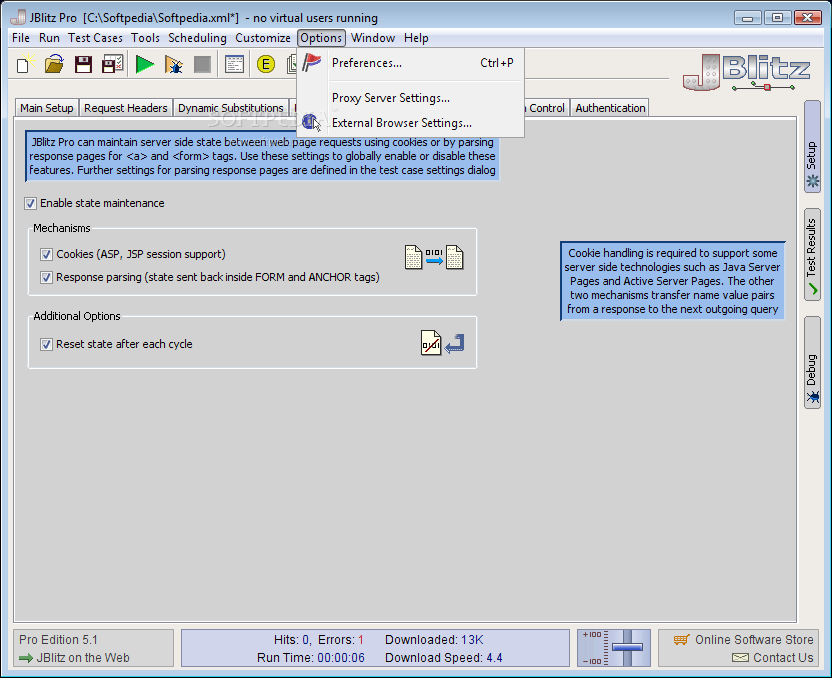Disable Reset state after each cycle
Screen dimensions: 832x678
pos(46,344)
